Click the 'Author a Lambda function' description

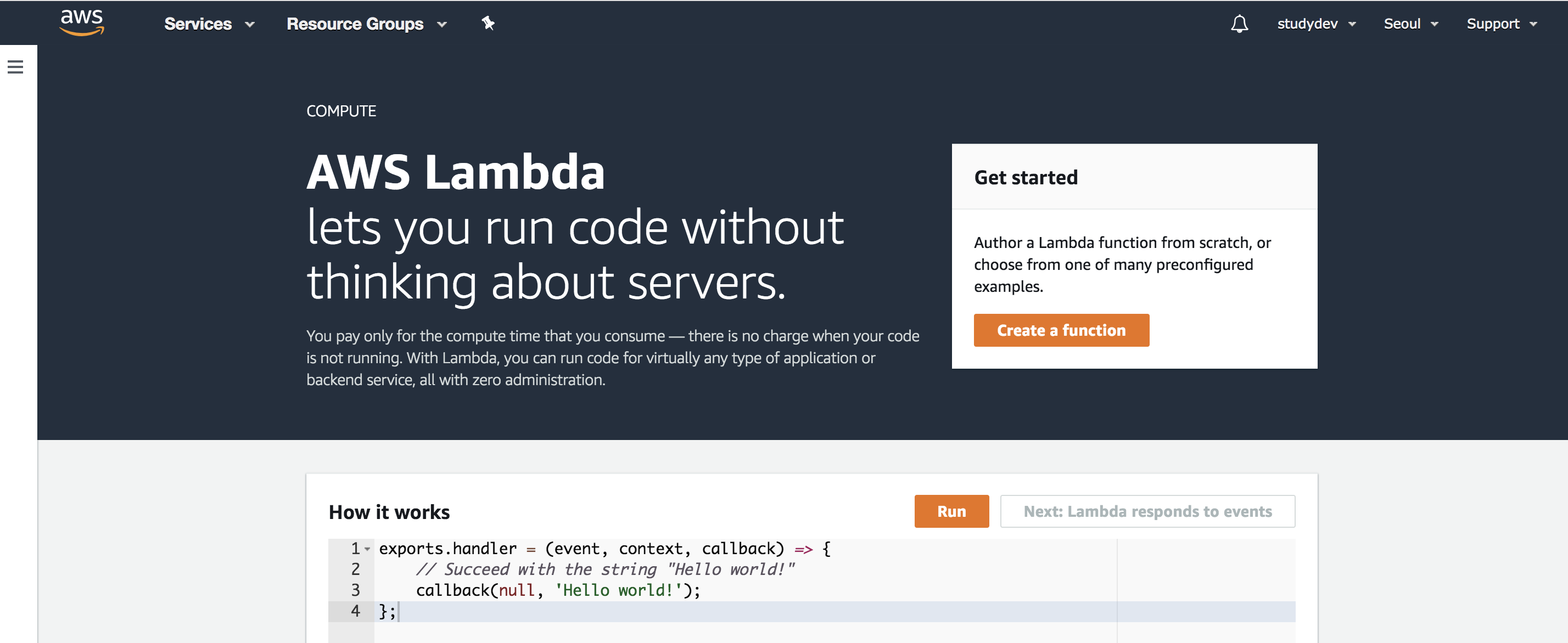[1122, 264]
